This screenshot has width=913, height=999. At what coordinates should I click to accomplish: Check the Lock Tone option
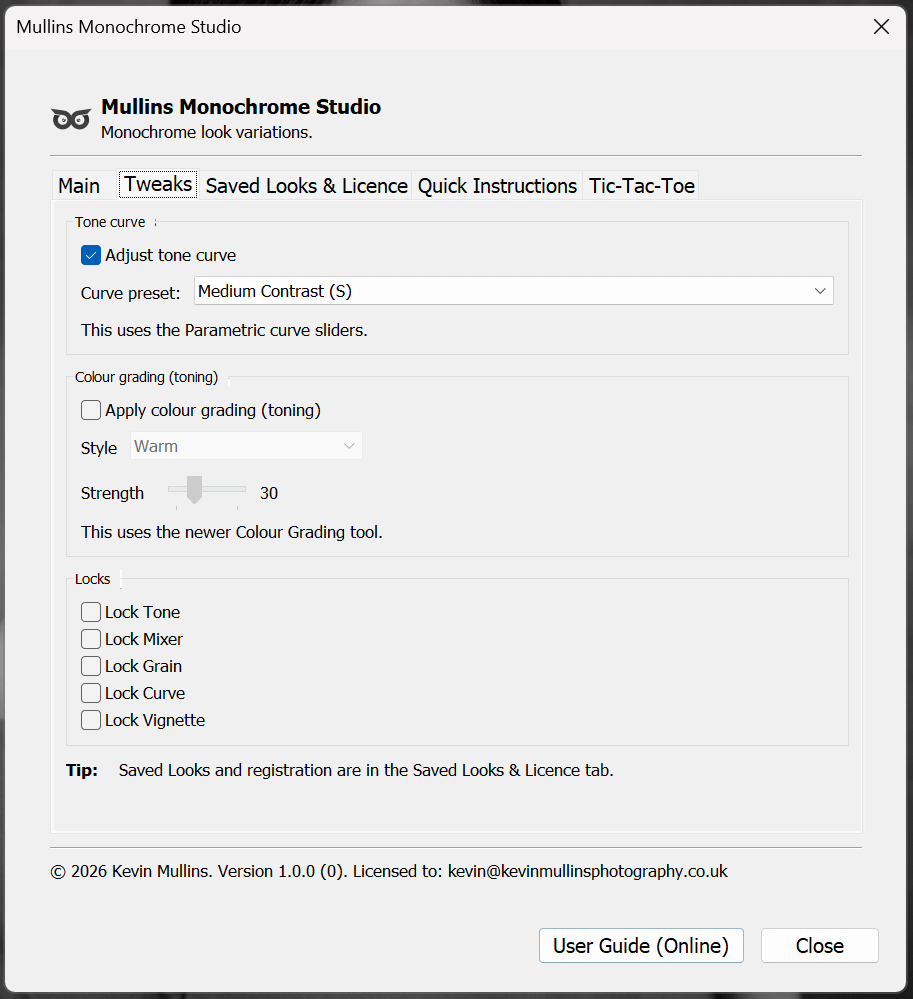[91, 611]
